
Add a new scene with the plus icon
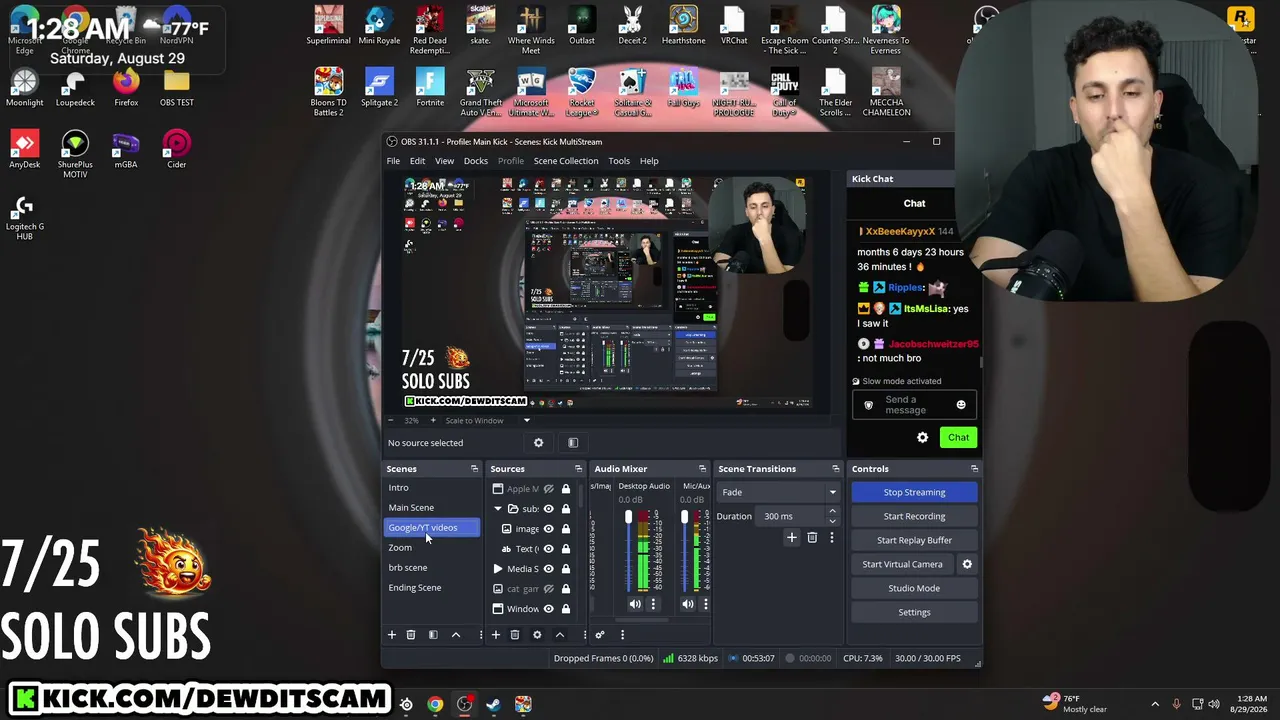[x=392, y=635]
